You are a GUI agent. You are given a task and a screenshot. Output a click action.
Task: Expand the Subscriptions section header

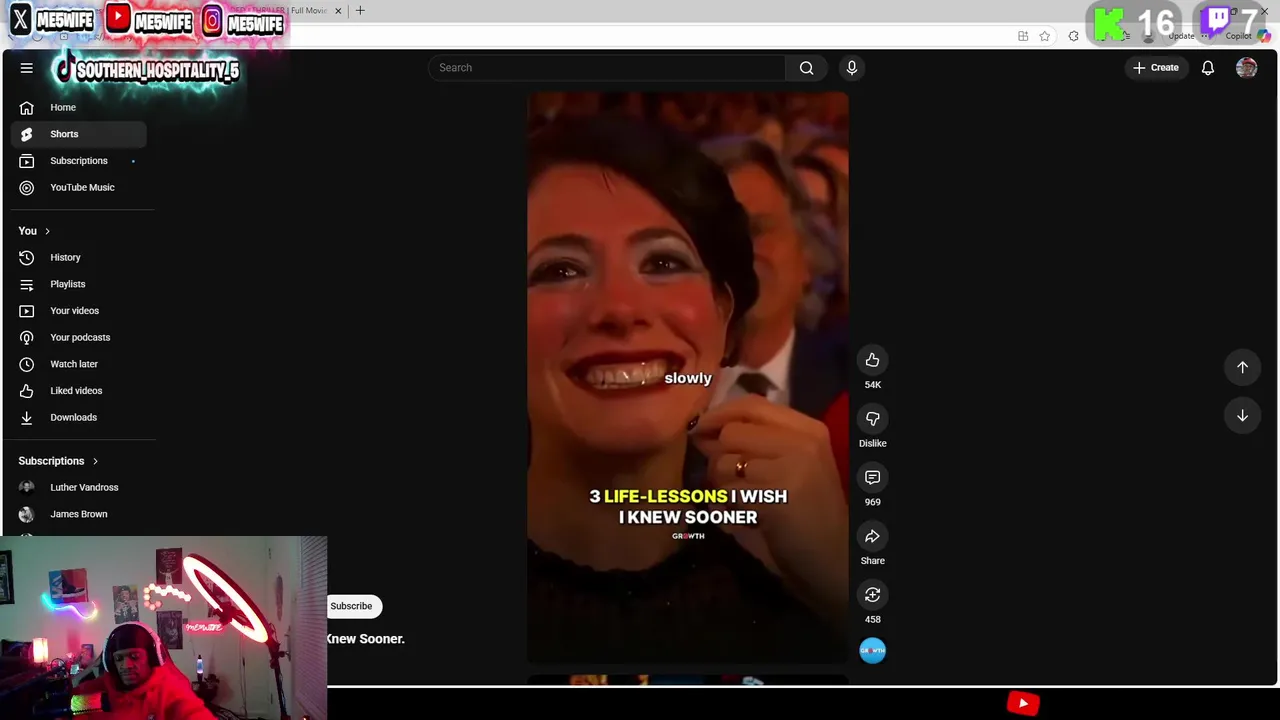[58, 461]
